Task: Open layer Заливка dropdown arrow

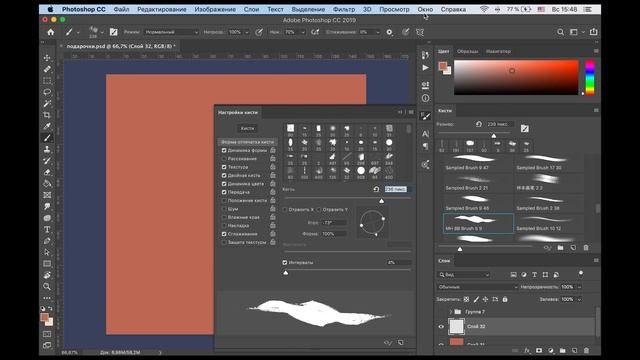Action: tap(579, 299)
